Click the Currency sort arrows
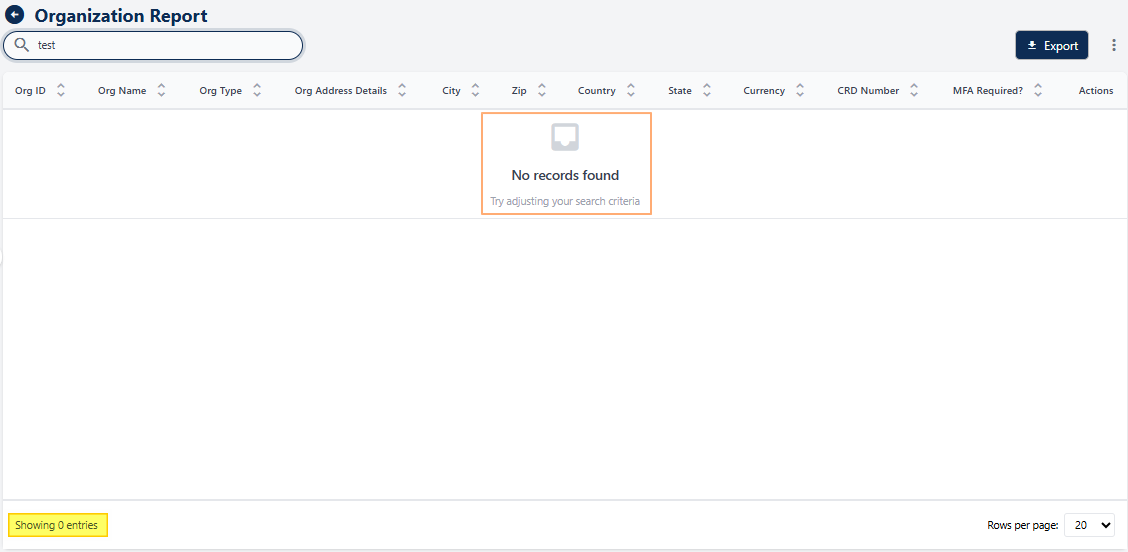 coord(800,90)
